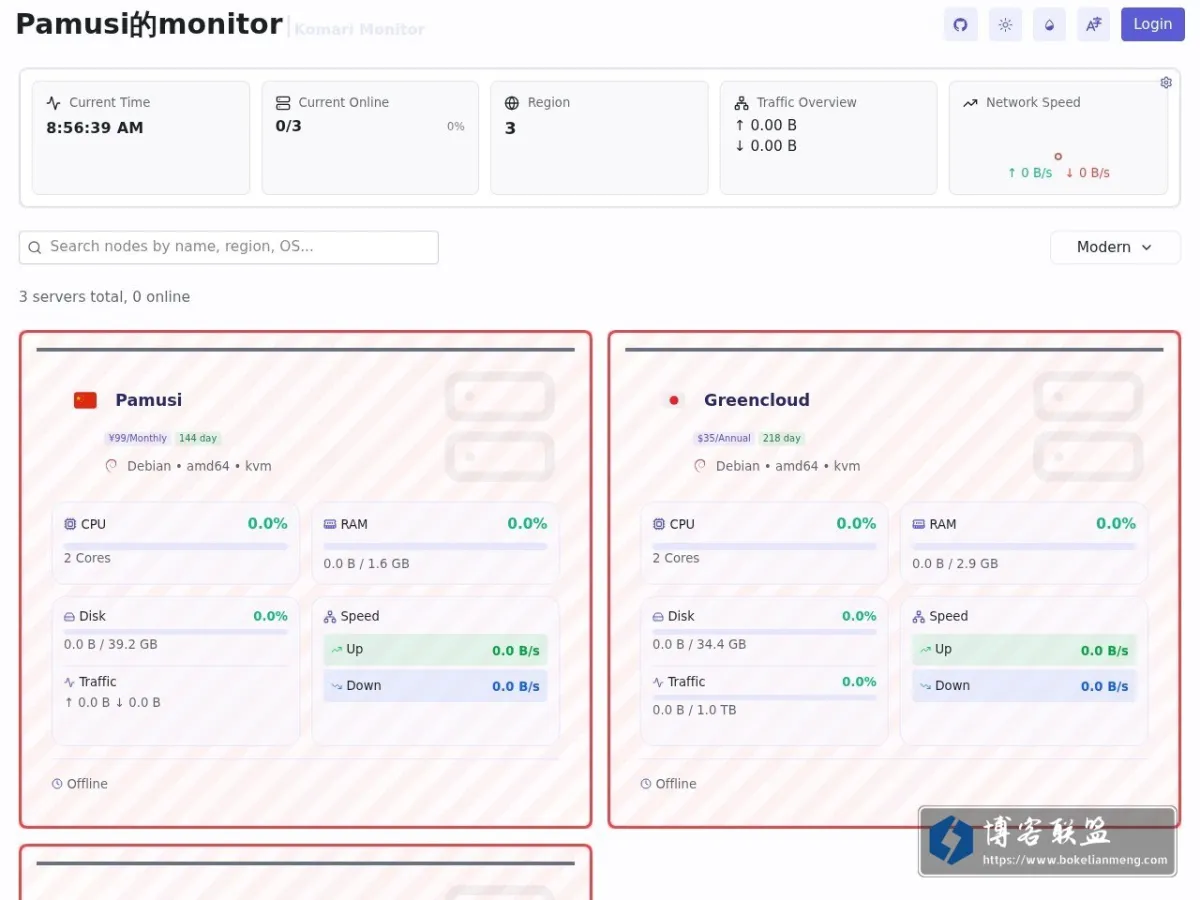Click Pamusi CPU chip icon

click(x=70, y=524)
